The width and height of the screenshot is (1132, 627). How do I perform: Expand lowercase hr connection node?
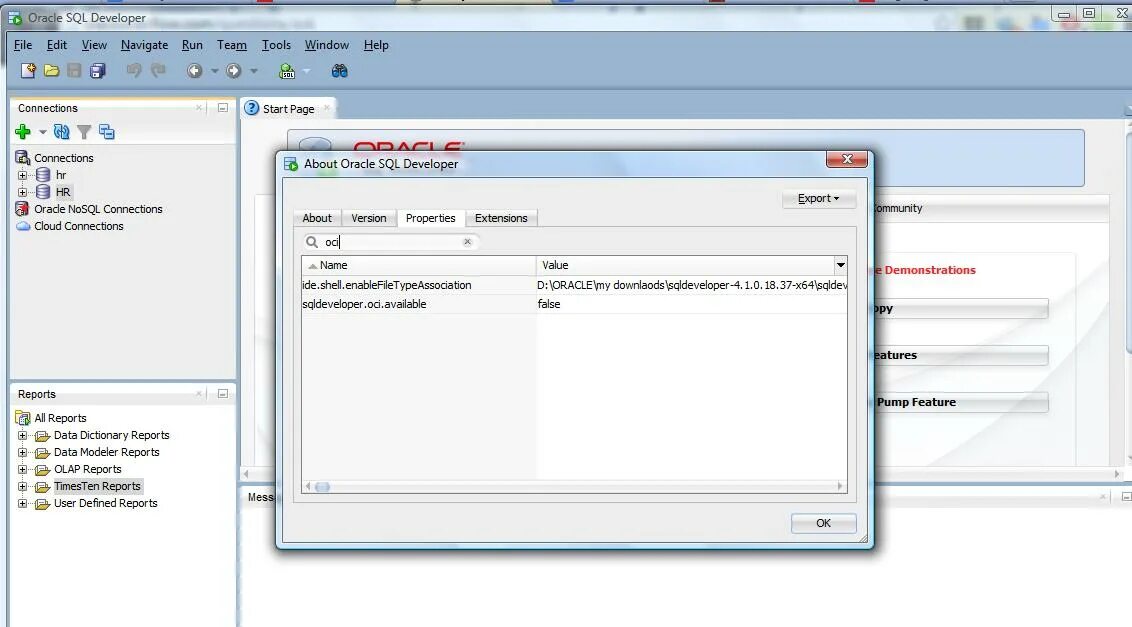point(22,175)
